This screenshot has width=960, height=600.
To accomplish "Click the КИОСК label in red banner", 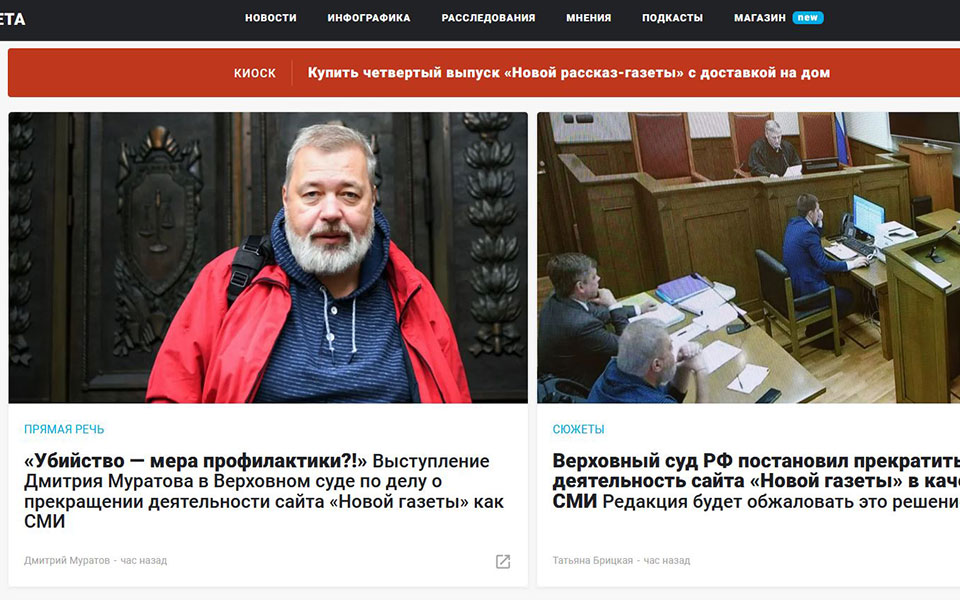I will coord(255,73).
